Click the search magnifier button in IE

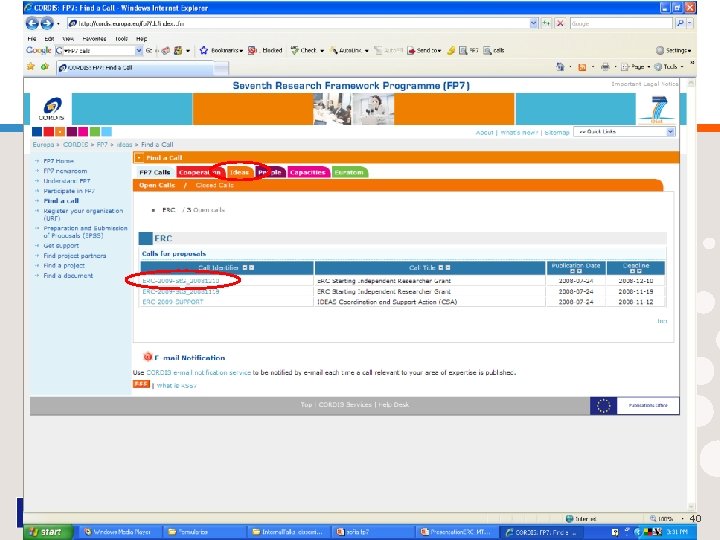tap(680, 23)
